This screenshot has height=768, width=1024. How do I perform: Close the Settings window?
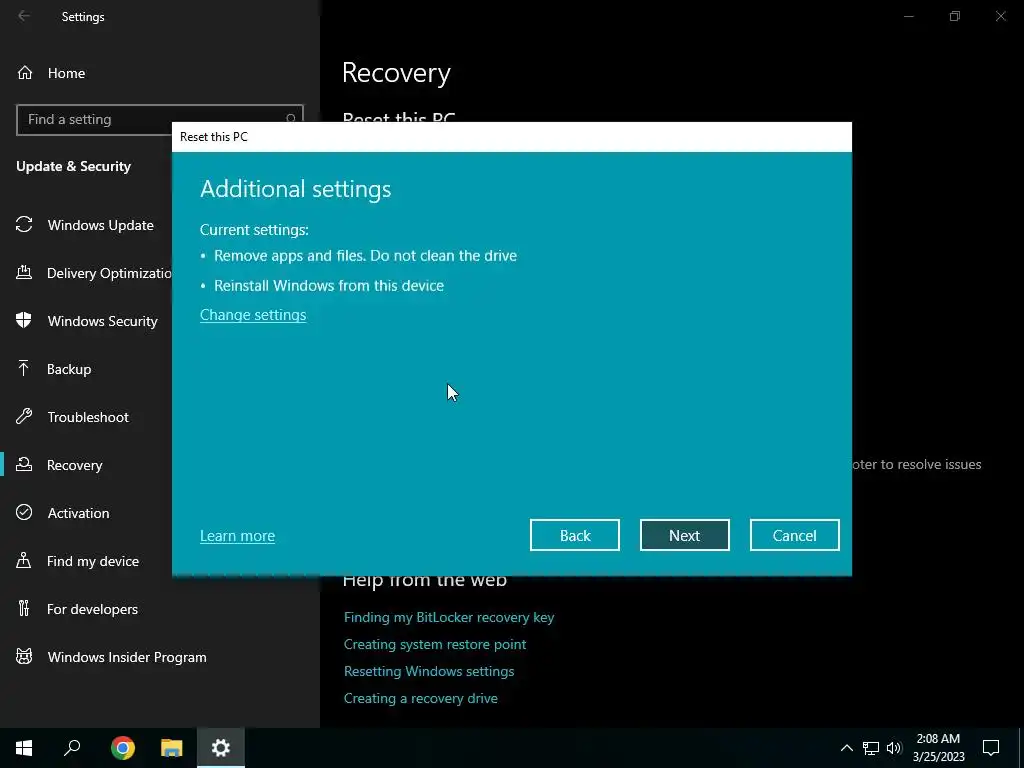click(x=1000, y=16)
